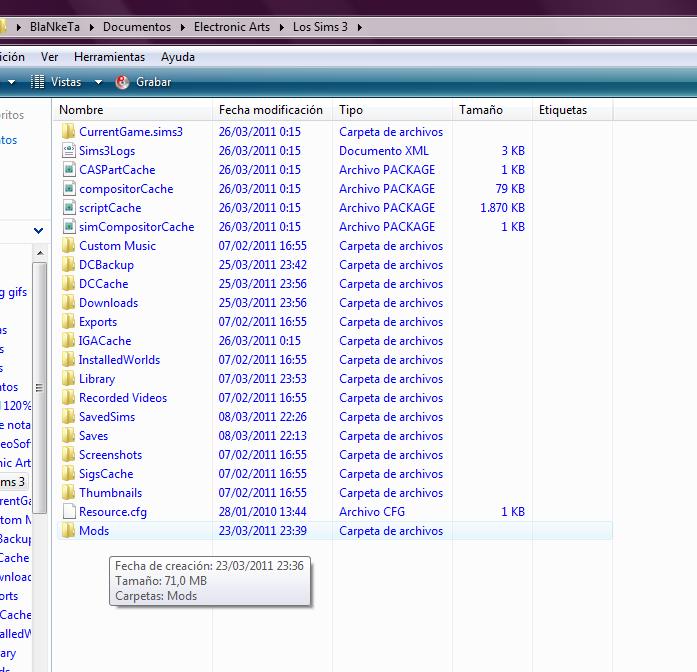This screenshot has height=672, width=697.
Task: Click the Saves folder icon
Action: 67,436
